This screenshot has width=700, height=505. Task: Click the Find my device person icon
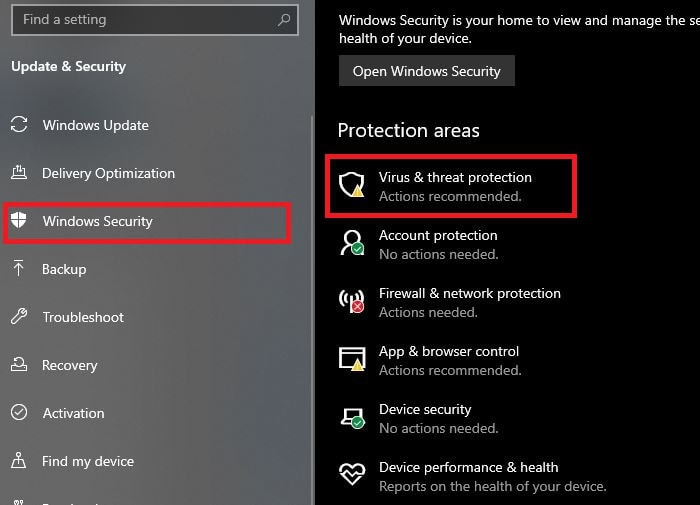pos(19,461)
